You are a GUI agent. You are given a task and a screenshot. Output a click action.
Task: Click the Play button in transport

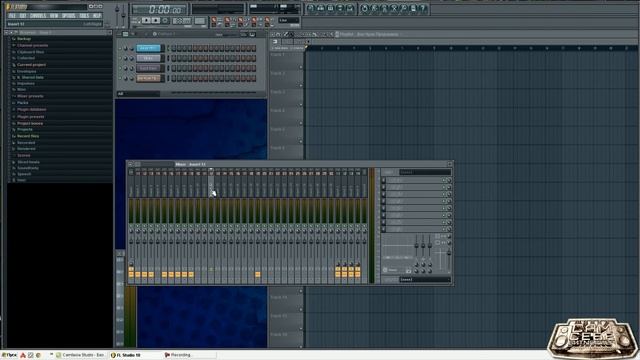click(147, 20)
